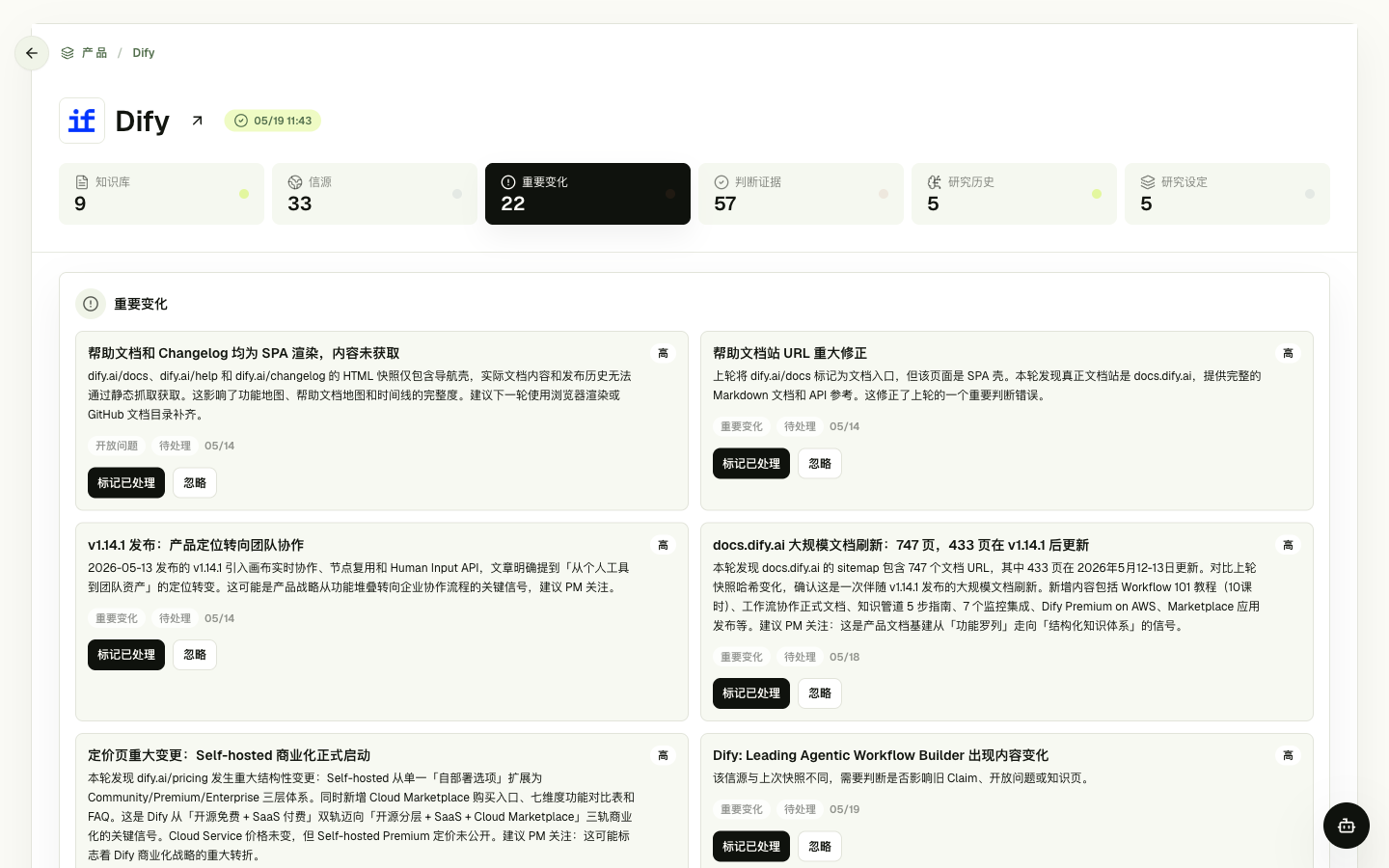Viewport: 1389px width, 868px height.
Task: Click 待处理 tag in the SPA 渲染 card
Action: coord(175,446)
